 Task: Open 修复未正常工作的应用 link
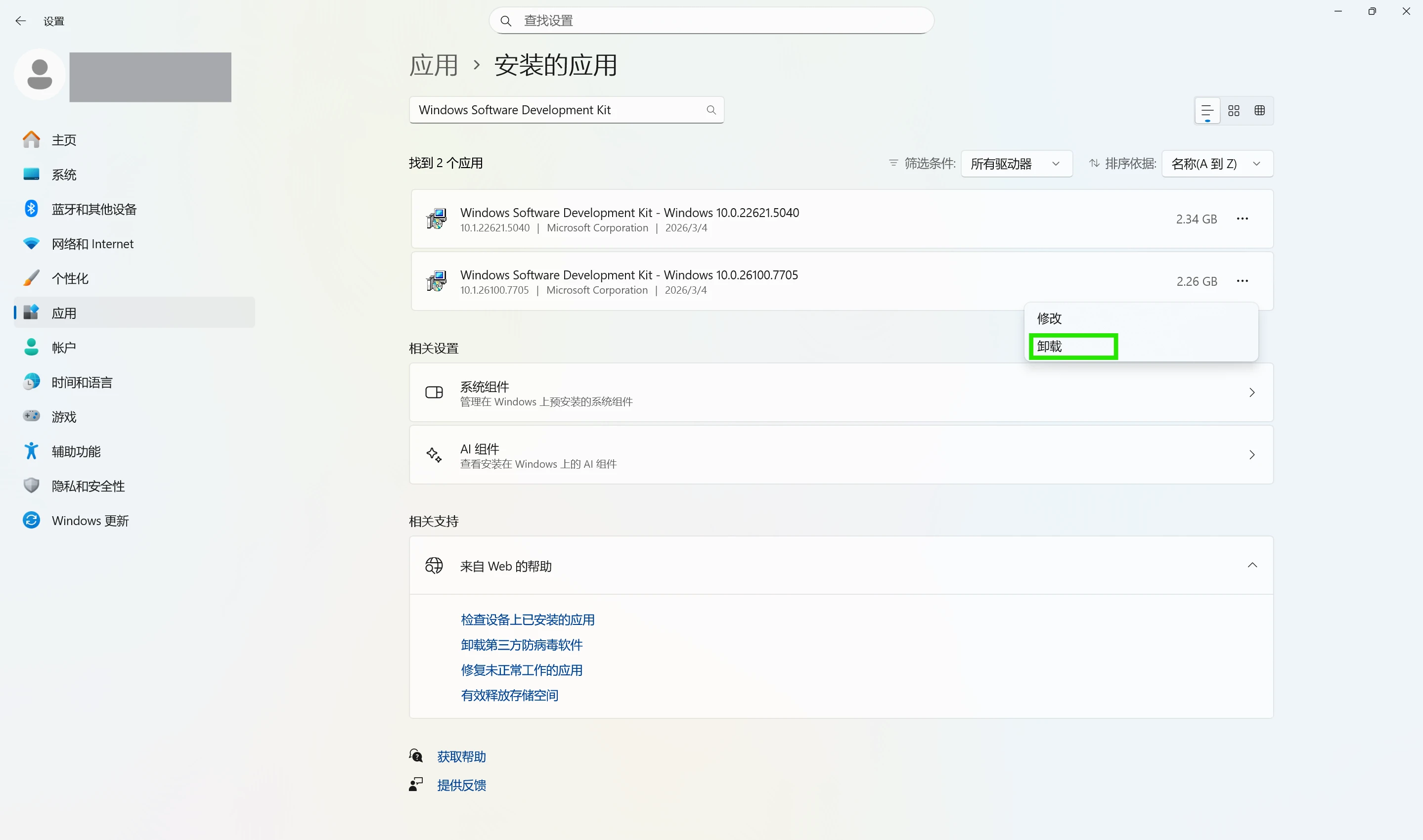[x=521, y=670]
